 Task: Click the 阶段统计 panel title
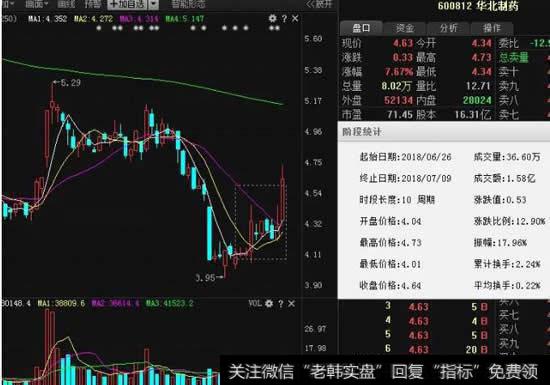pos(361,132)
